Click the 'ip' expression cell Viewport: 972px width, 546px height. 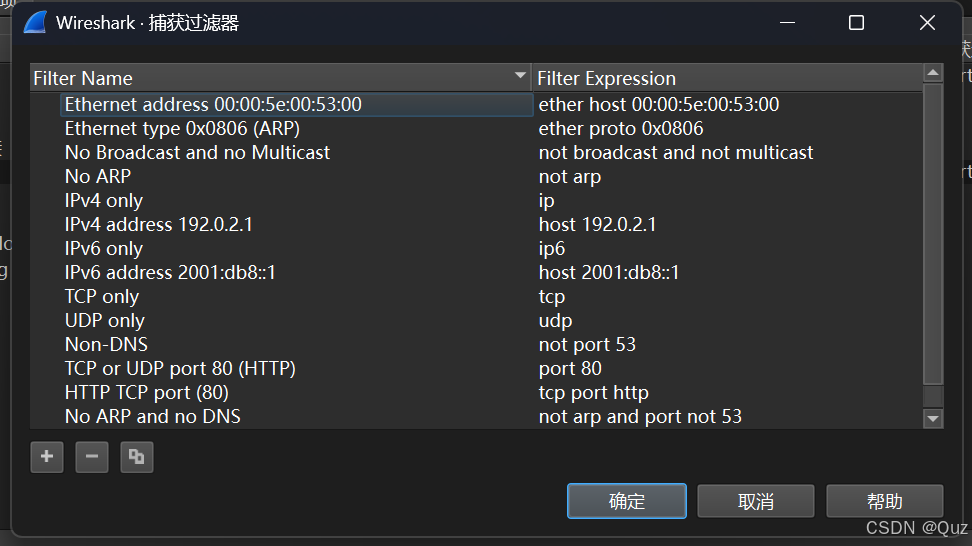546,201
